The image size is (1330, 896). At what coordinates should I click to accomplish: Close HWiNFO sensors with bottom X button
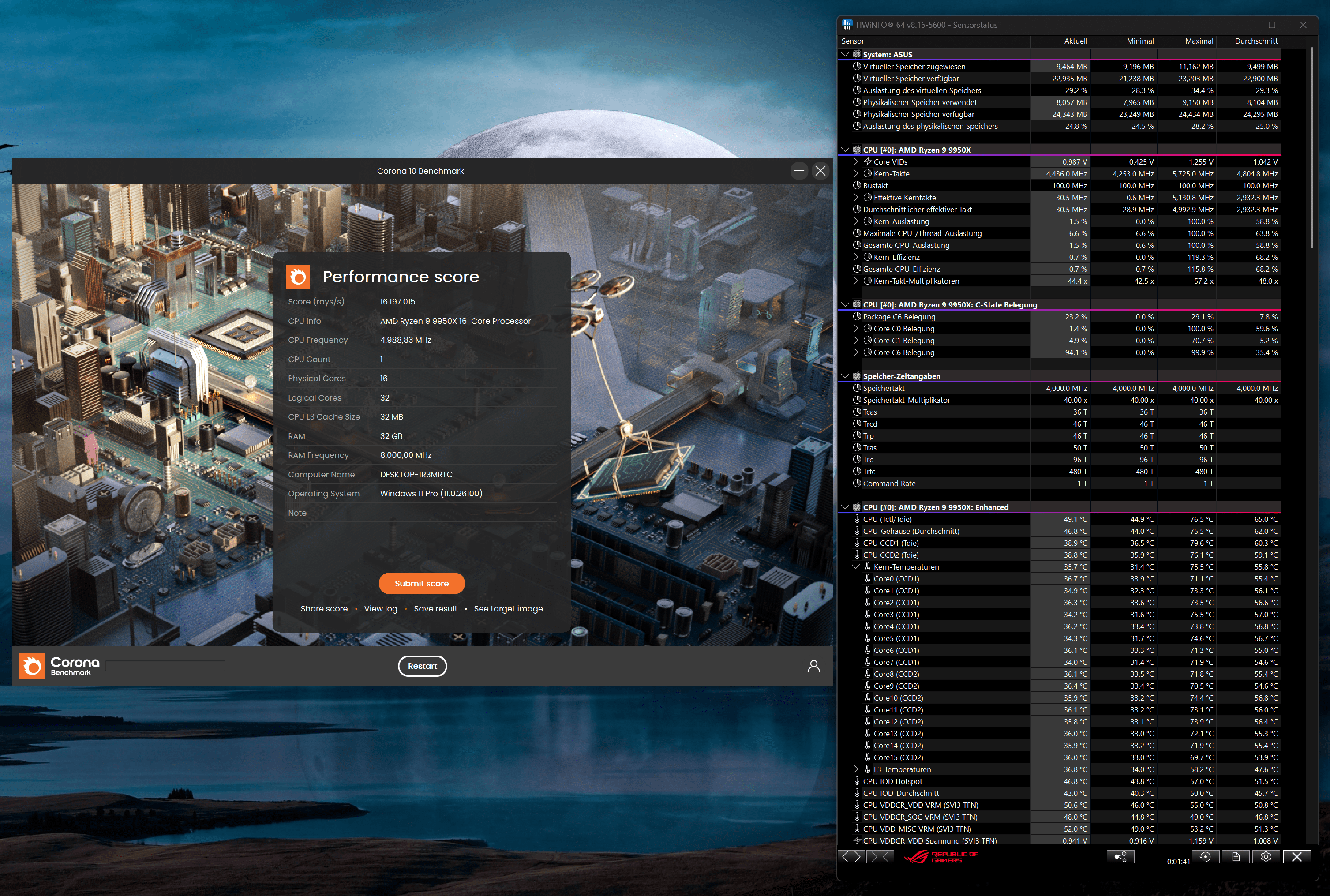tap(1296, 857)
